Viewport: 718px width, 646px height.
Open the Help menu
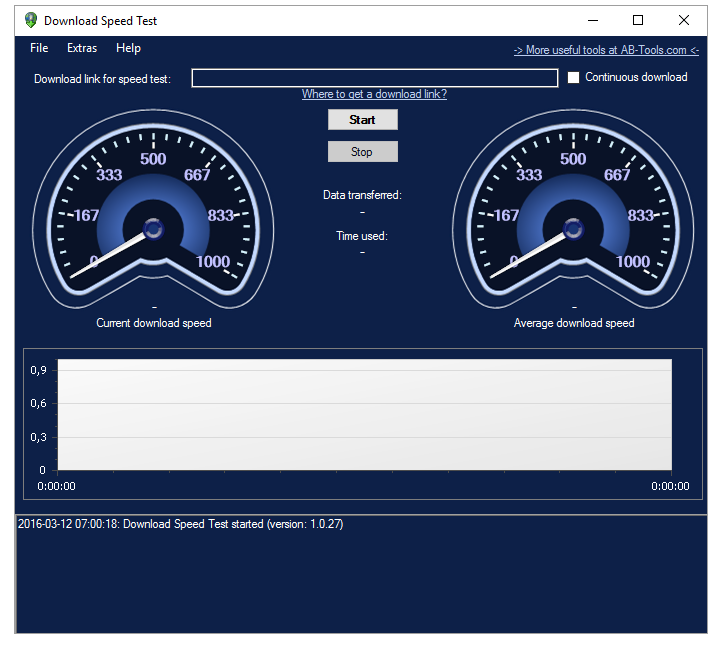click(x=128, y=48)
